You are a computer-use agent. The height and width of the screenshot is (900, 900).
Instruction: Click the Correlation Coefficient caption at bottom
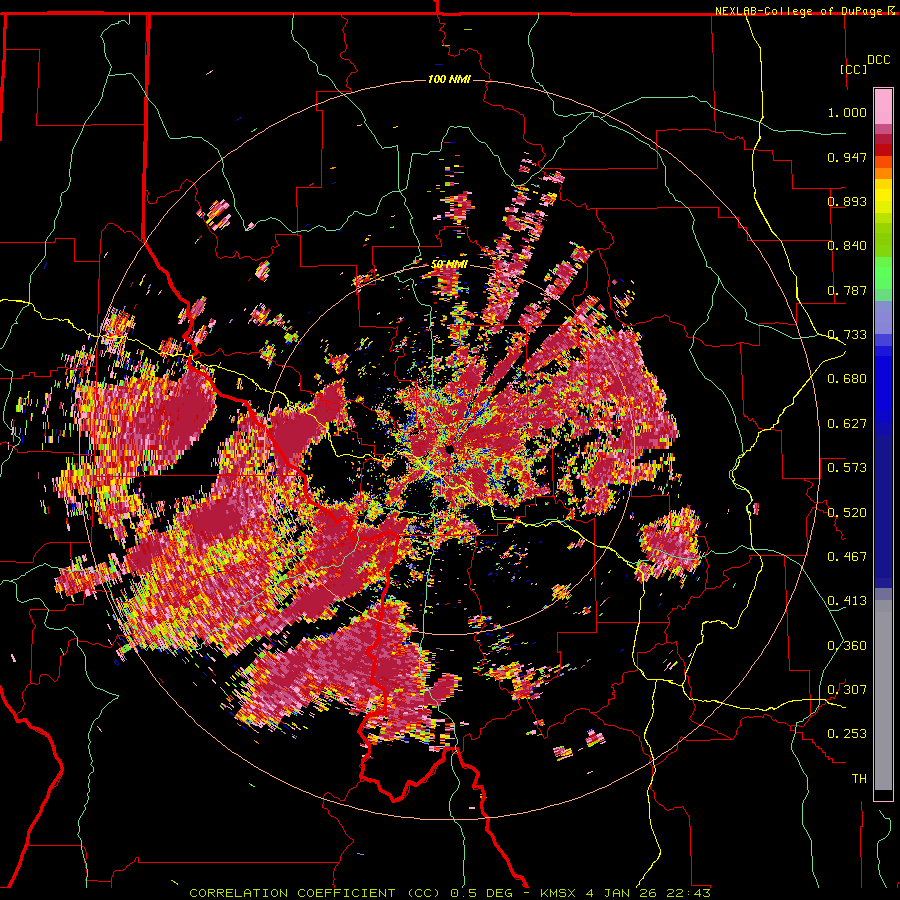click(x=450, y=893)
